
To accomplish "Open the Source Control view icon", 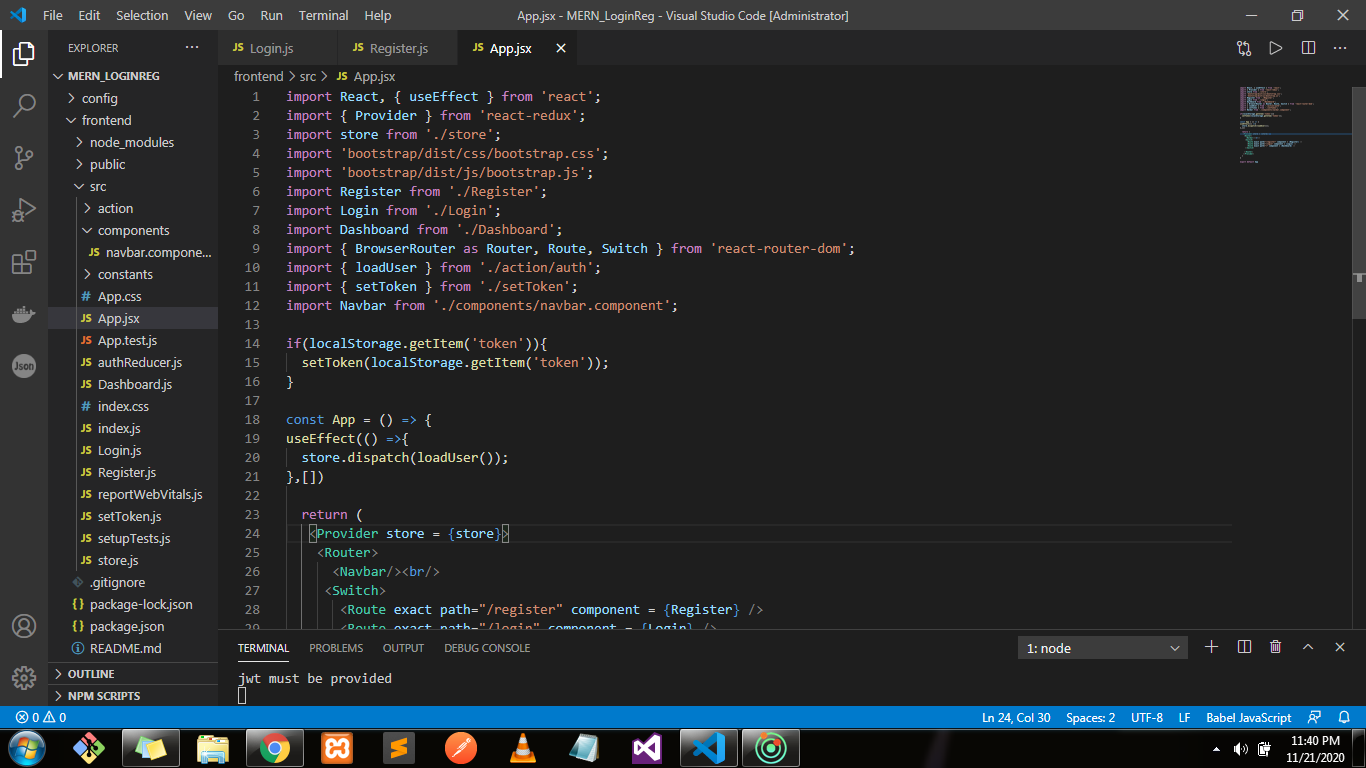I will point(24,157).
